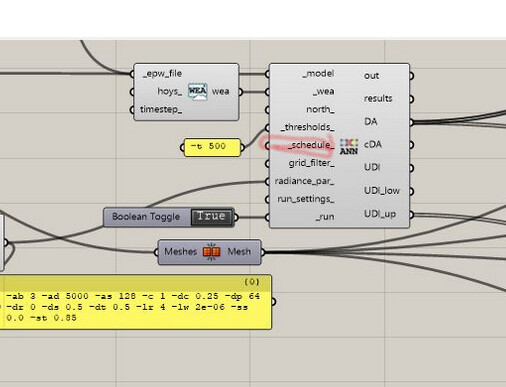The width and height of the screenshot is (506, 387).
Task: Click the results output parameter
Action: point(378,99)
